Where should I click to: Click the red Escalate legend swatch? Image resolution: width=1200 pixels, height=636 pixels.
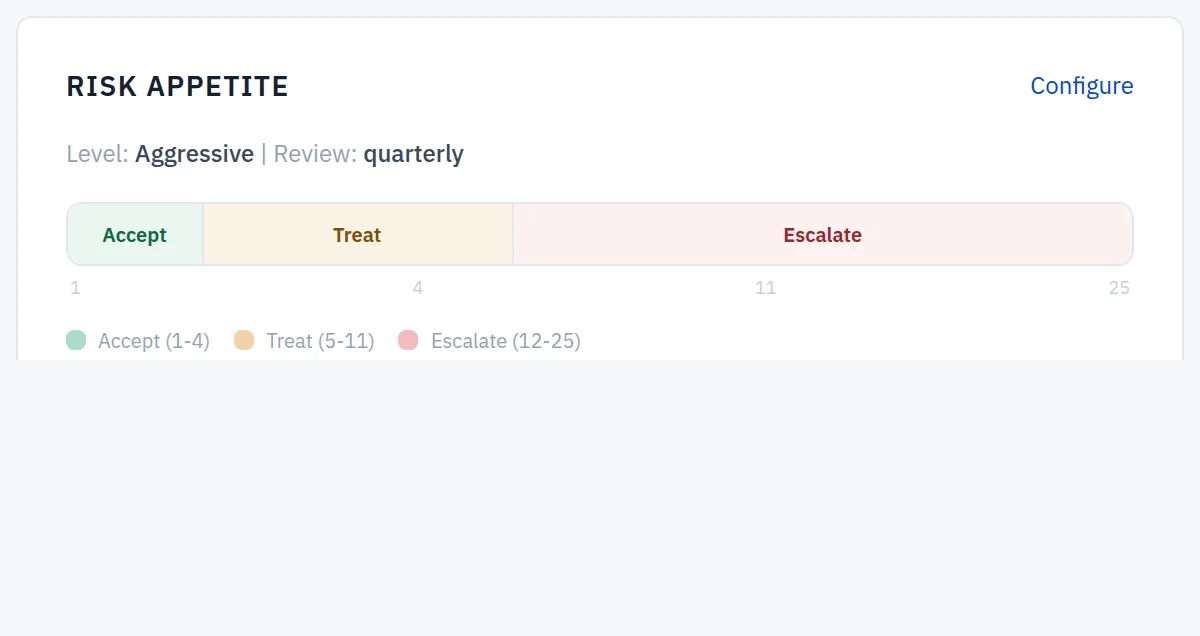click(408, 340)
